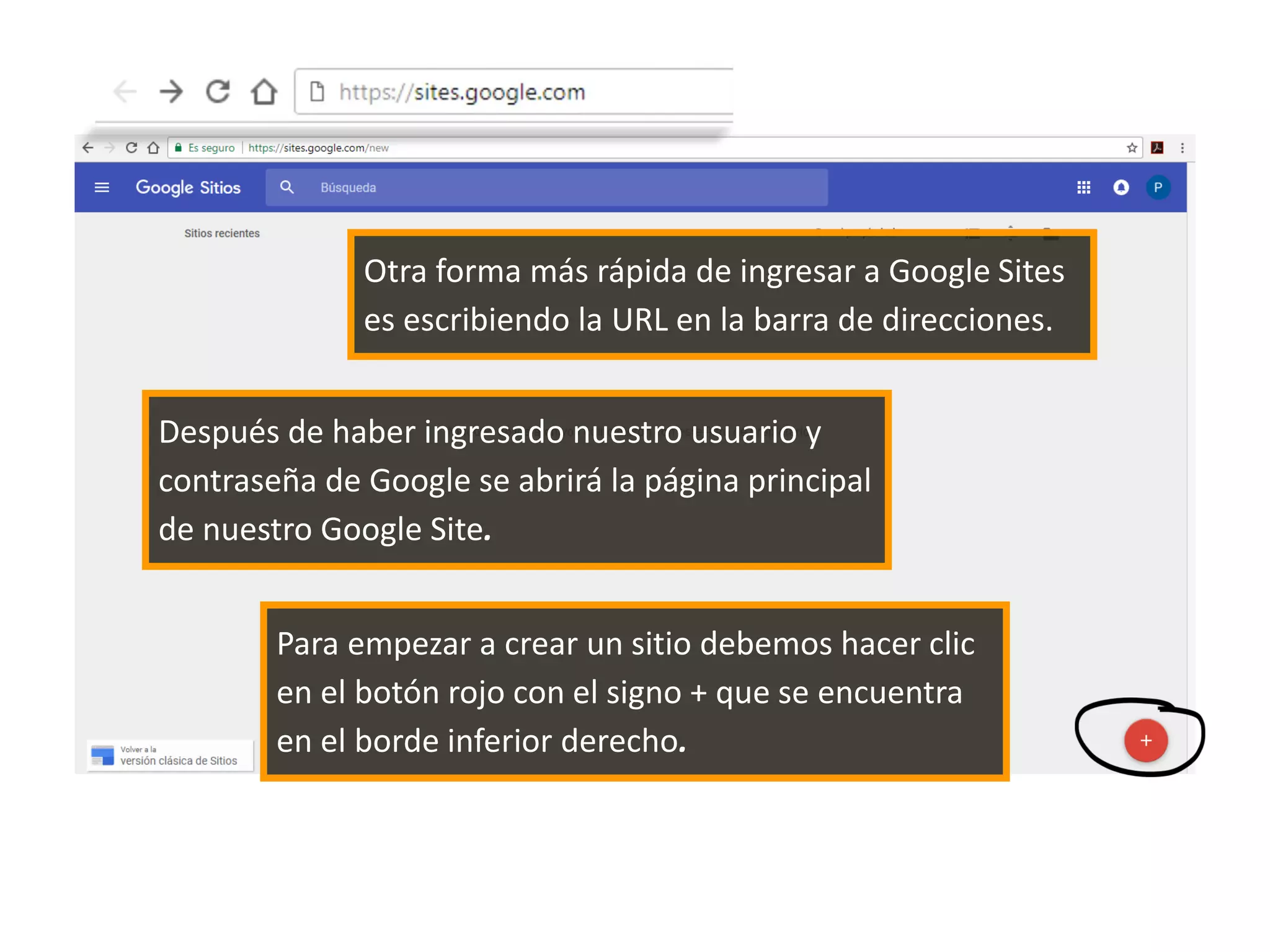The height and width of the screenshot is (952, 1270).
Task: Click the large home icon in the enlarged bar
Action: [x=264, y=91]
